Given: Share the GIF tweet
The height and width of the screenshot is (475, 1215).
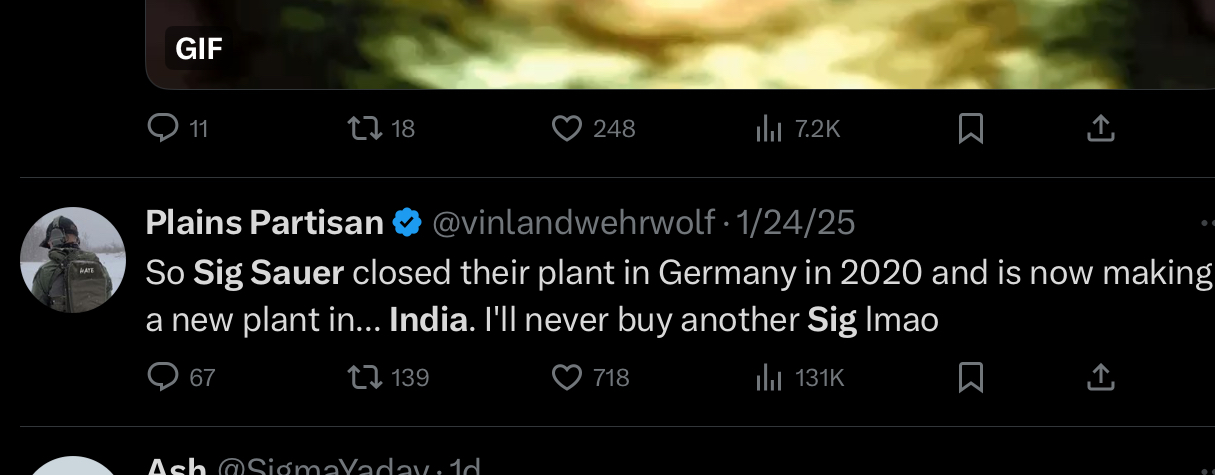Looking at the screenshot, I should (x=1100, y=128).
